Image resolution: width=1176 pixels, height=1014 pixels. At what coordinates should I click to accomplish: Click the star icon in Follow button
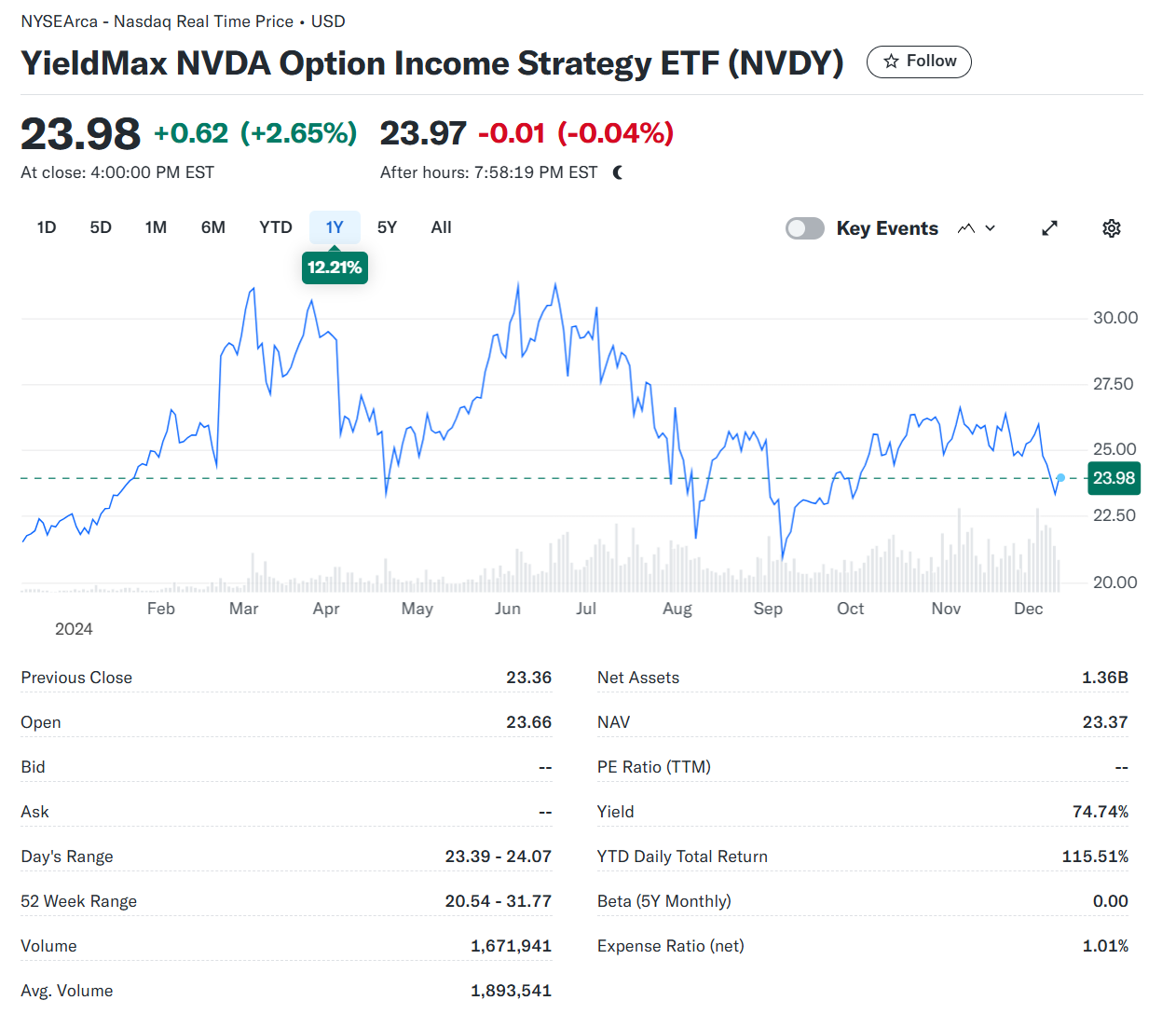pyautogui.click(x=891, y=62)
